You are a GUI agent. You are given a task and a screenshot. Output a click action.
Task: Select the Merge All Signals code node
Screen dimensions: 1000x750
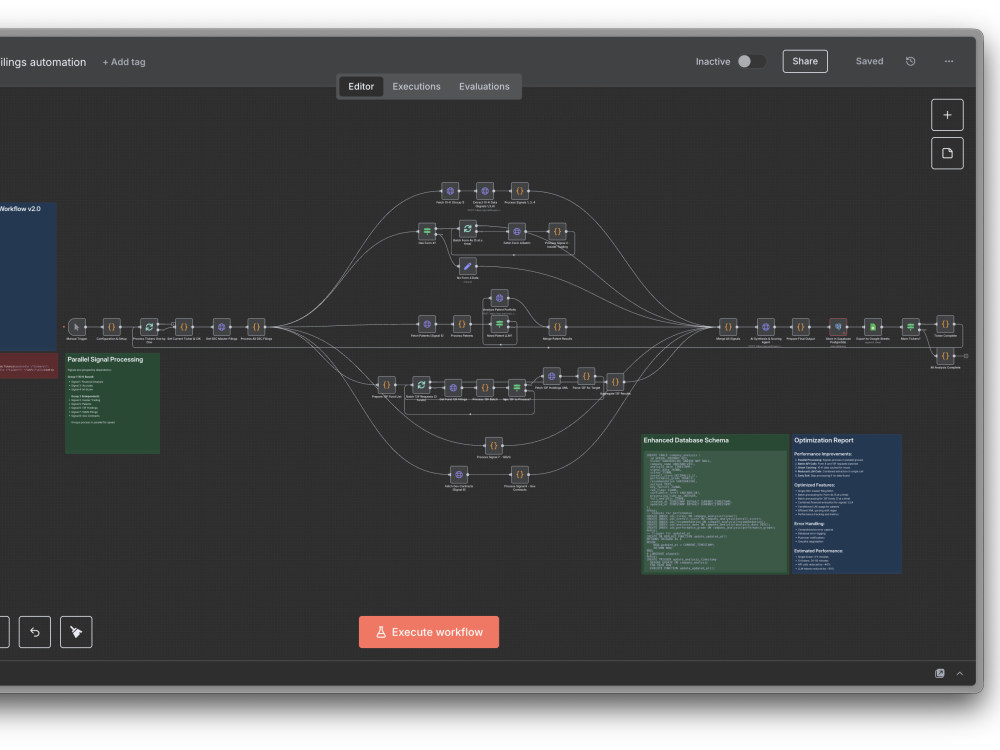[728, 327]
